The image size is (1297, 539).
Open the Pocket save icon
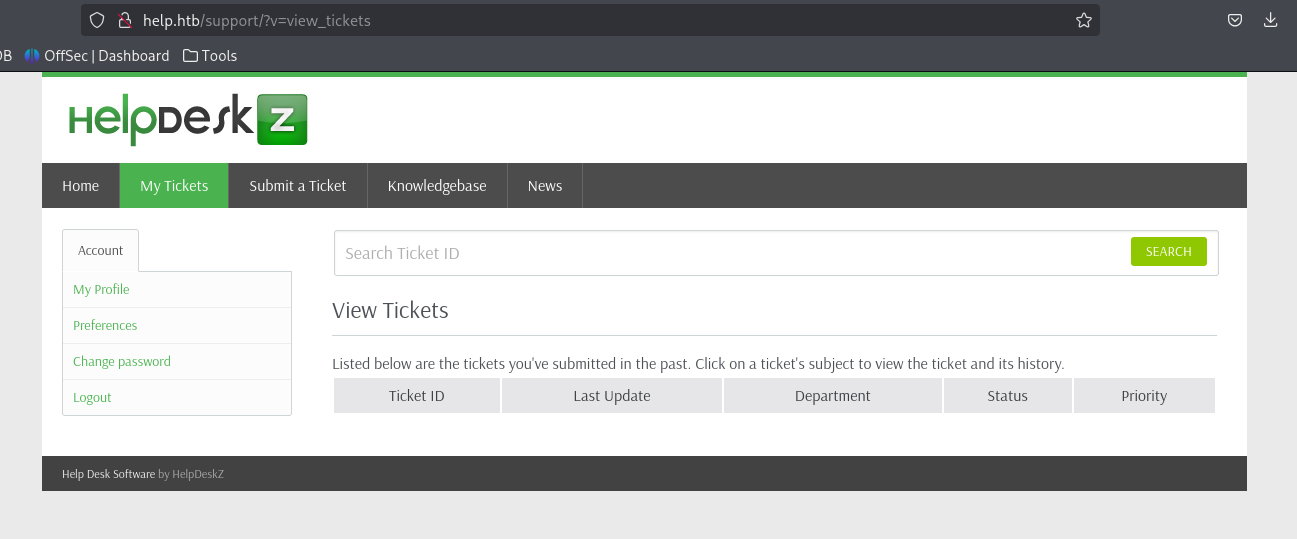1235,20
